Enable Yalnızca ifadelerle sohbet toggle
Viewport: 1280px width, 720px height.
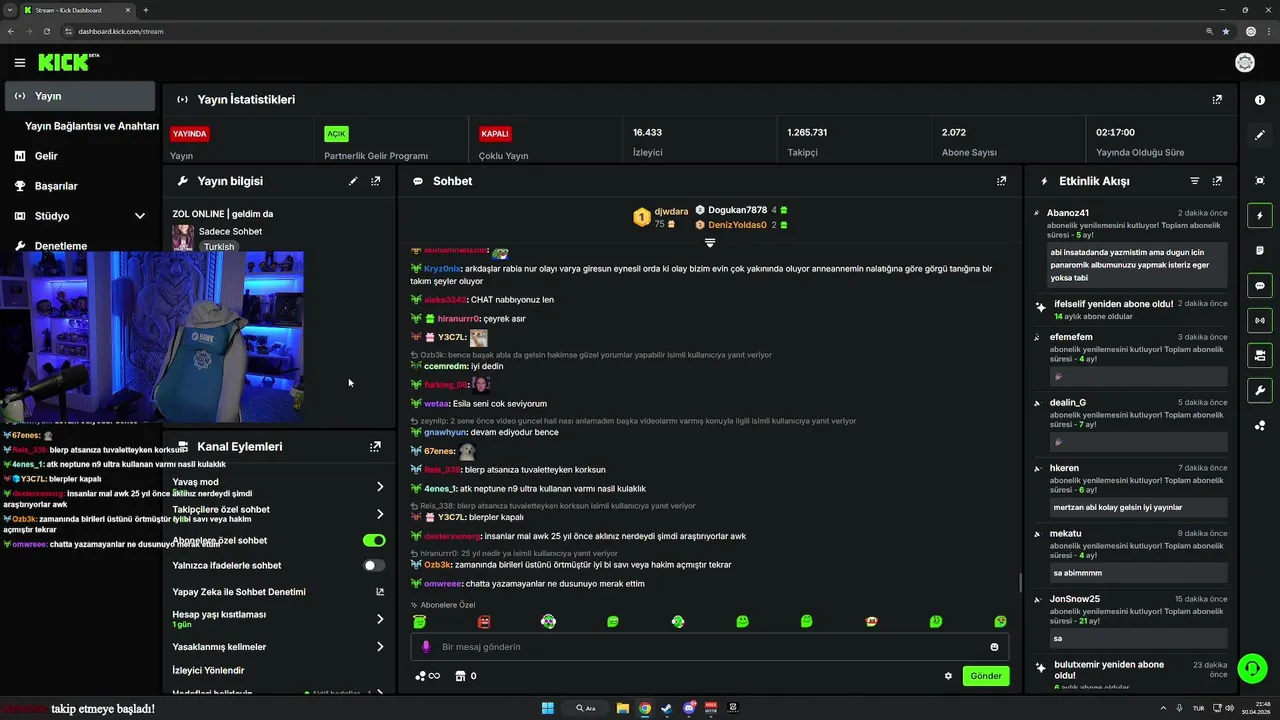point(374,565)
